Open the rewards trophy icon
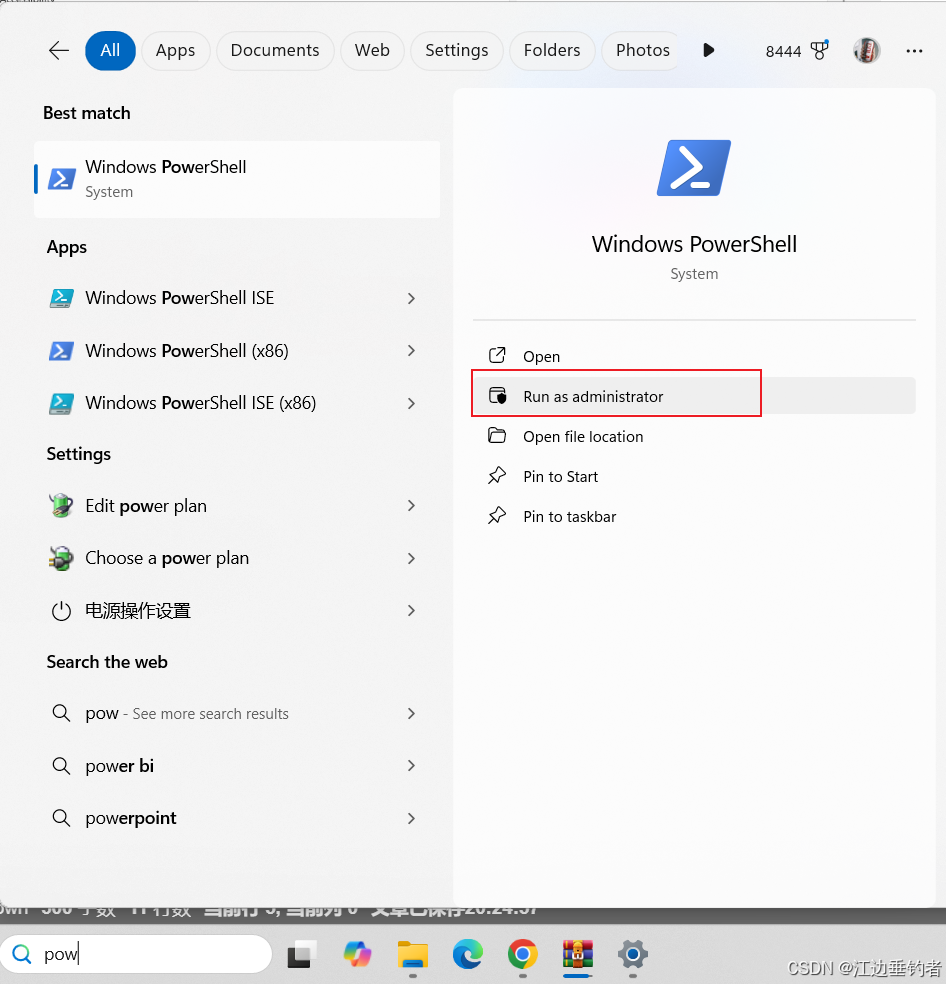This screenshot has height=984, width=946. click(x=820, y=50)
